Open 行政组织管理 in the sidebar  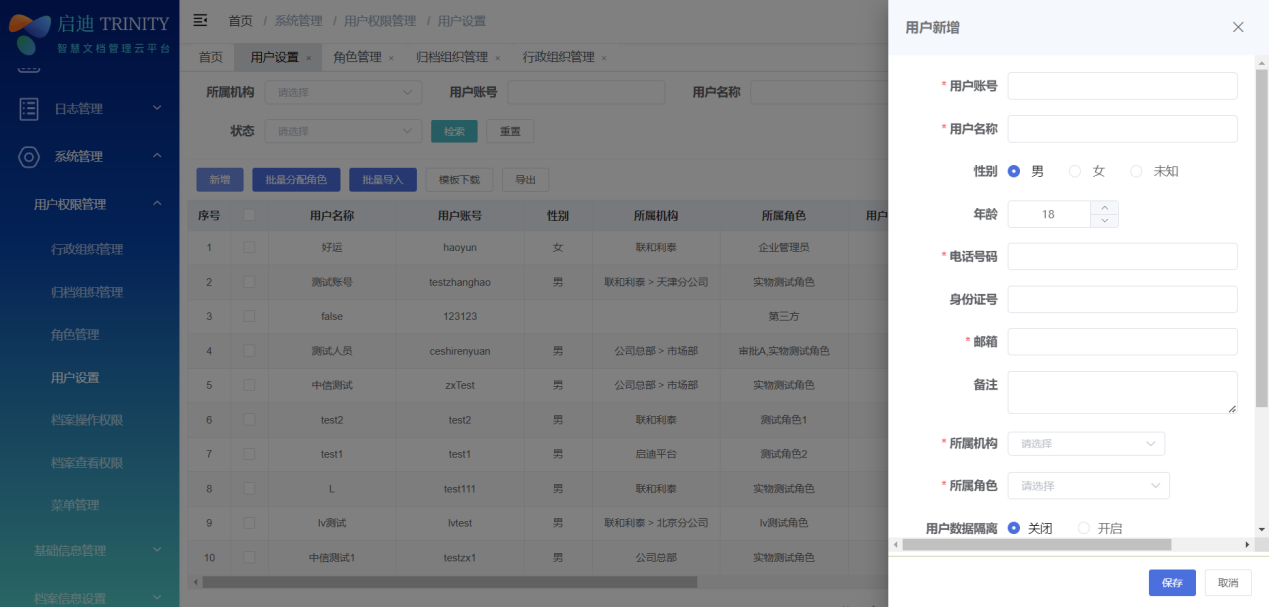point(87,249)
